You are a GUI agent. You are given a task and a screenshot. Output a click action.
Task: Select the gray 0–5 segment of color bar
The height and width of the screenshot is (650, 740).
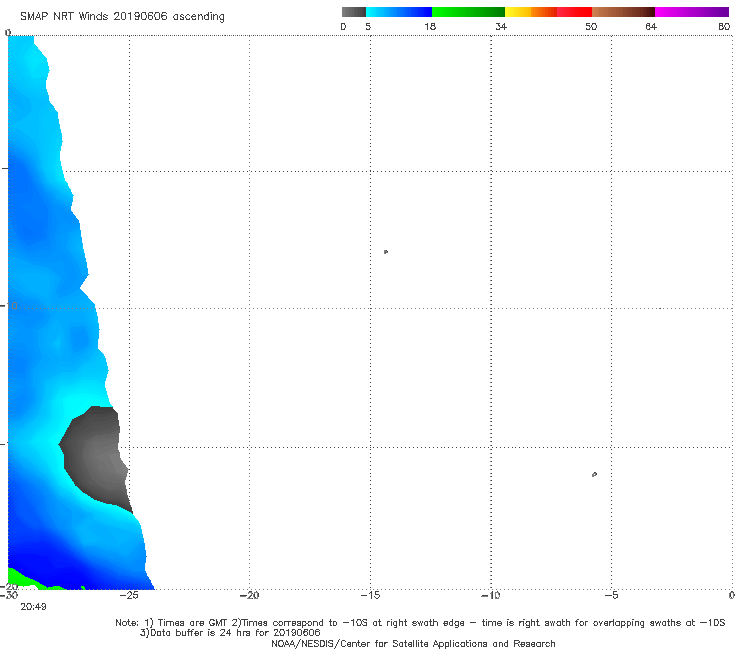click(353, 12)
